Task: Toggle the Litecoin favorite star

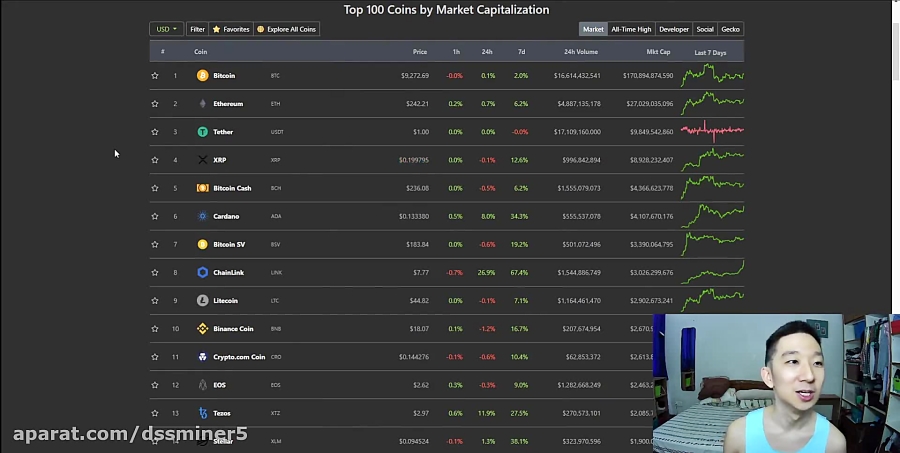Action: point(154,300)
